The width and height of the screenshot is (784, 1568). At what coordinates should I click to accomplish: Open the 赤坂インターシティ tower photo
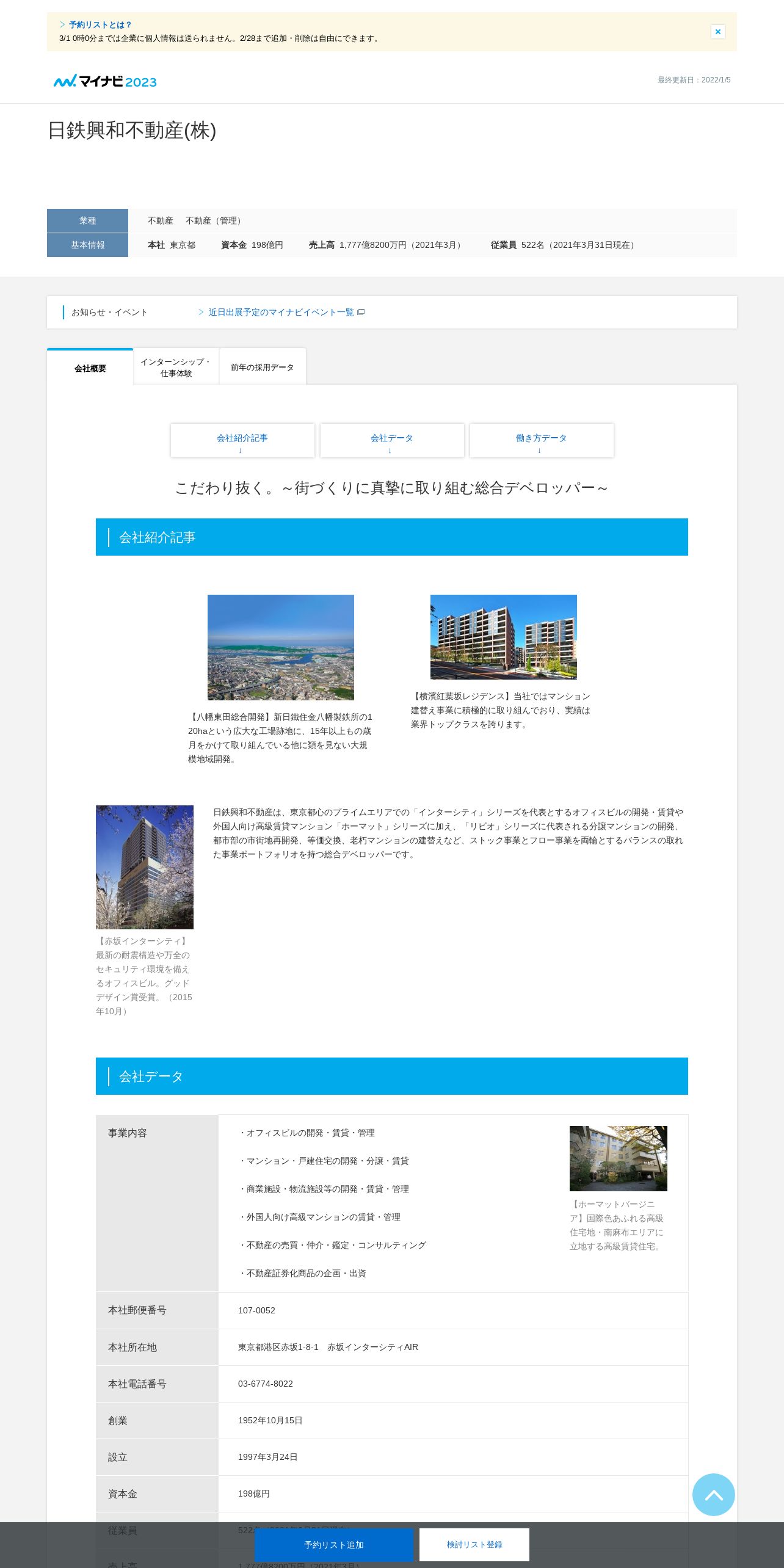click(x=145, y=867)
